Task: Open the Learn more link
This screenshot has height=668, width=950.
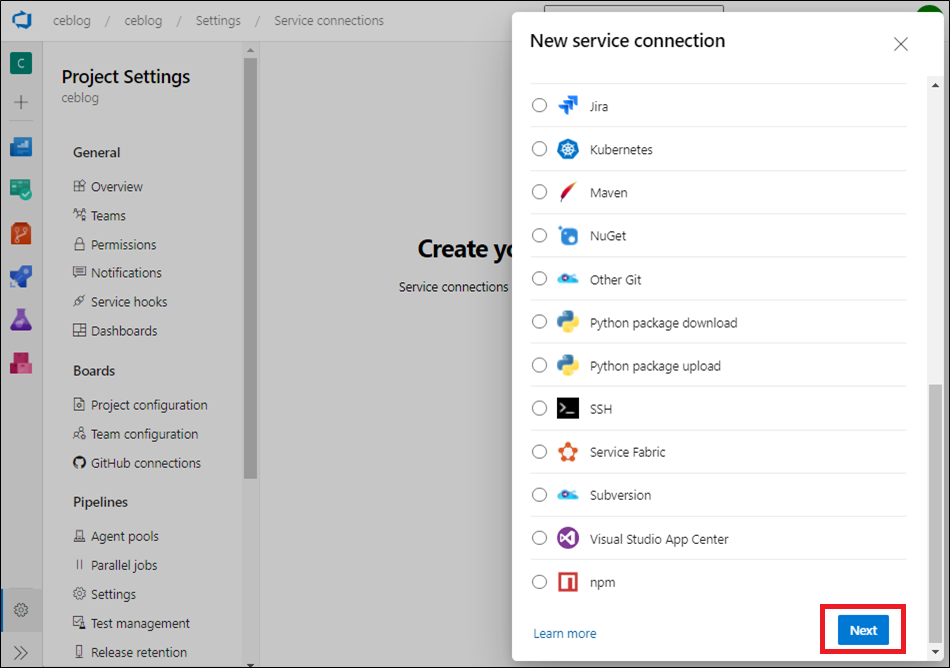Action: coord(565,633)
